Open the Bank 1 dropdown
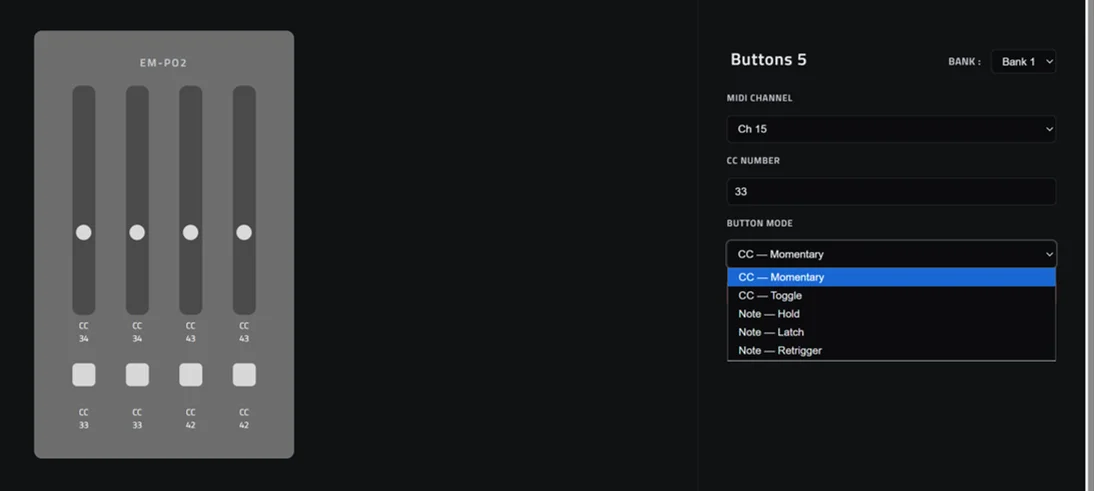This screenshot has height=491, width=1094. click(x=1023, y=61)
